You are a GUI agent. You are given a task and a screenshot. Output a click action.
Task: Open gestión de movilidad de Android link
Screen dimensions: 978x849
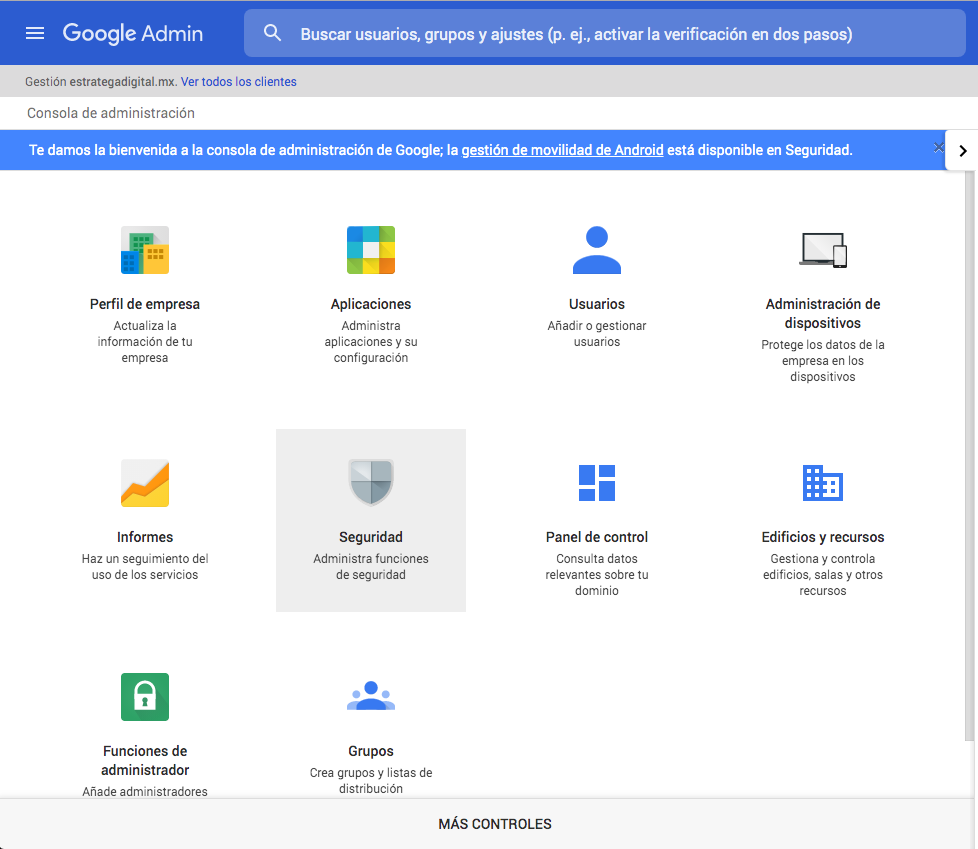562,150
